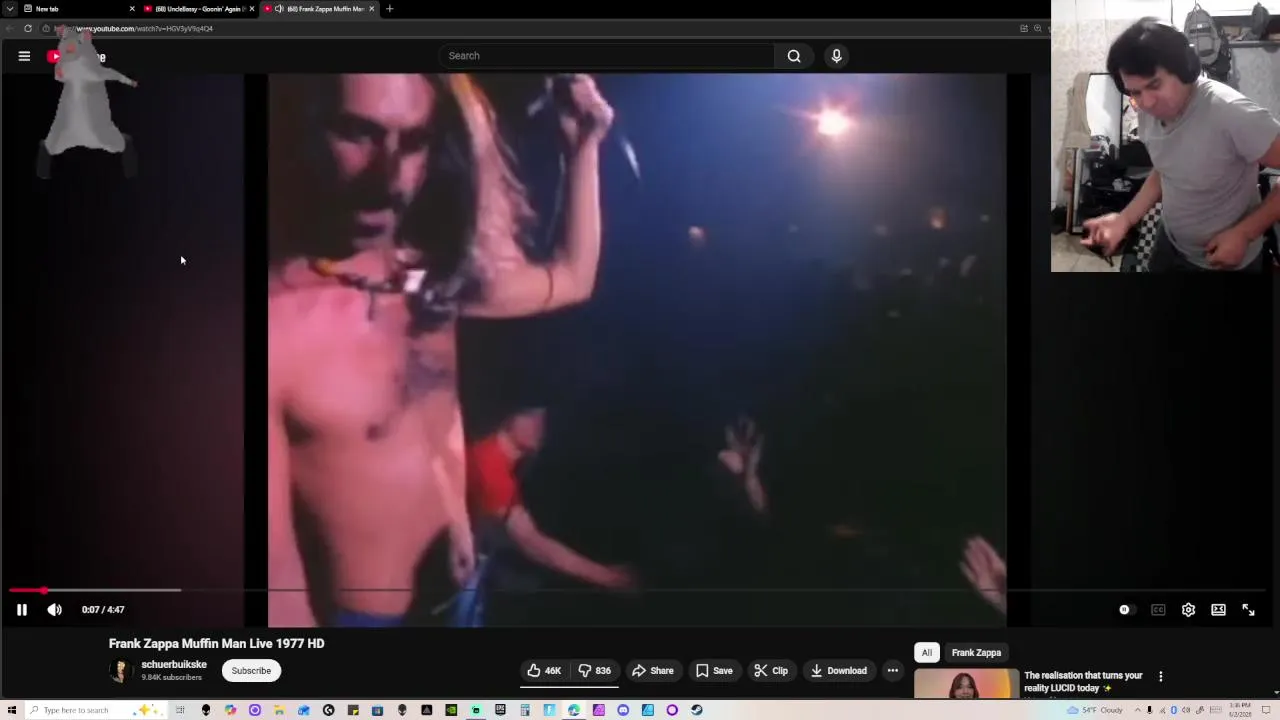Open the LUCID reality recommended video thumbnail
The height and width of the screenshot is (720, 1280).
click(x=966, y=684)
